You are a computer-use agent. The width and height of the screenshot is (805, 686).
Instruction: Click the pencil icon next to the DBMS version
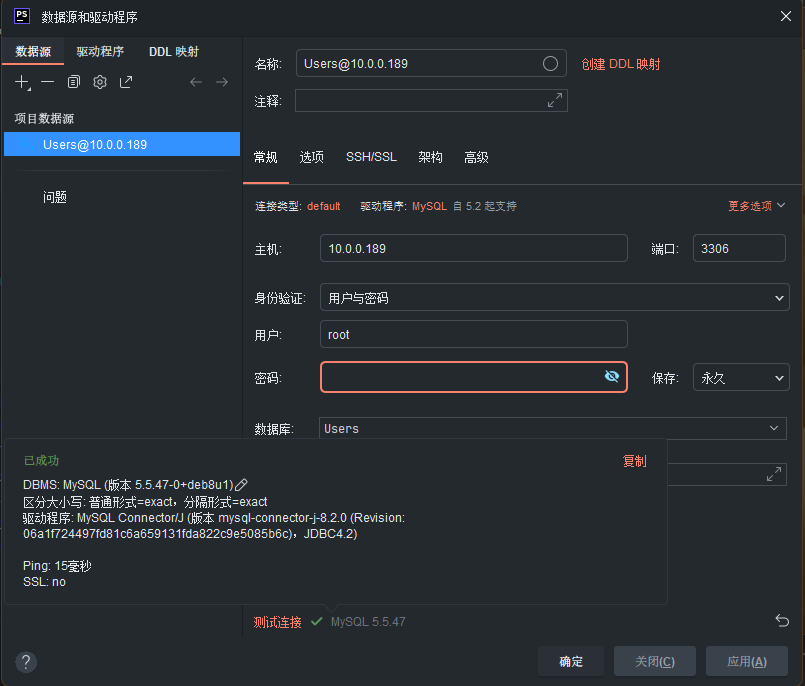(x=241, y=485)
